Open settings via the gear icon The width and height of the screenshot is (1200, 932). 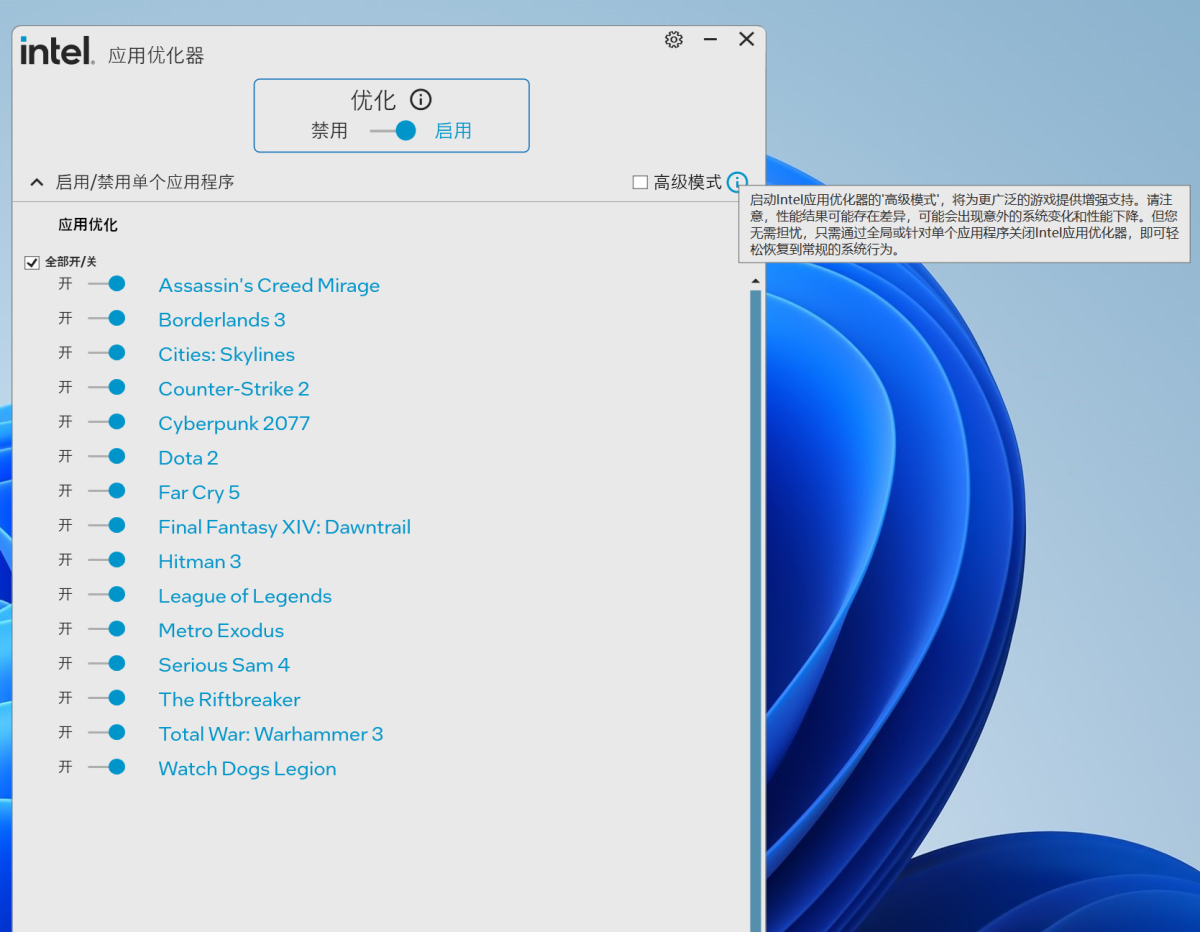674,39
